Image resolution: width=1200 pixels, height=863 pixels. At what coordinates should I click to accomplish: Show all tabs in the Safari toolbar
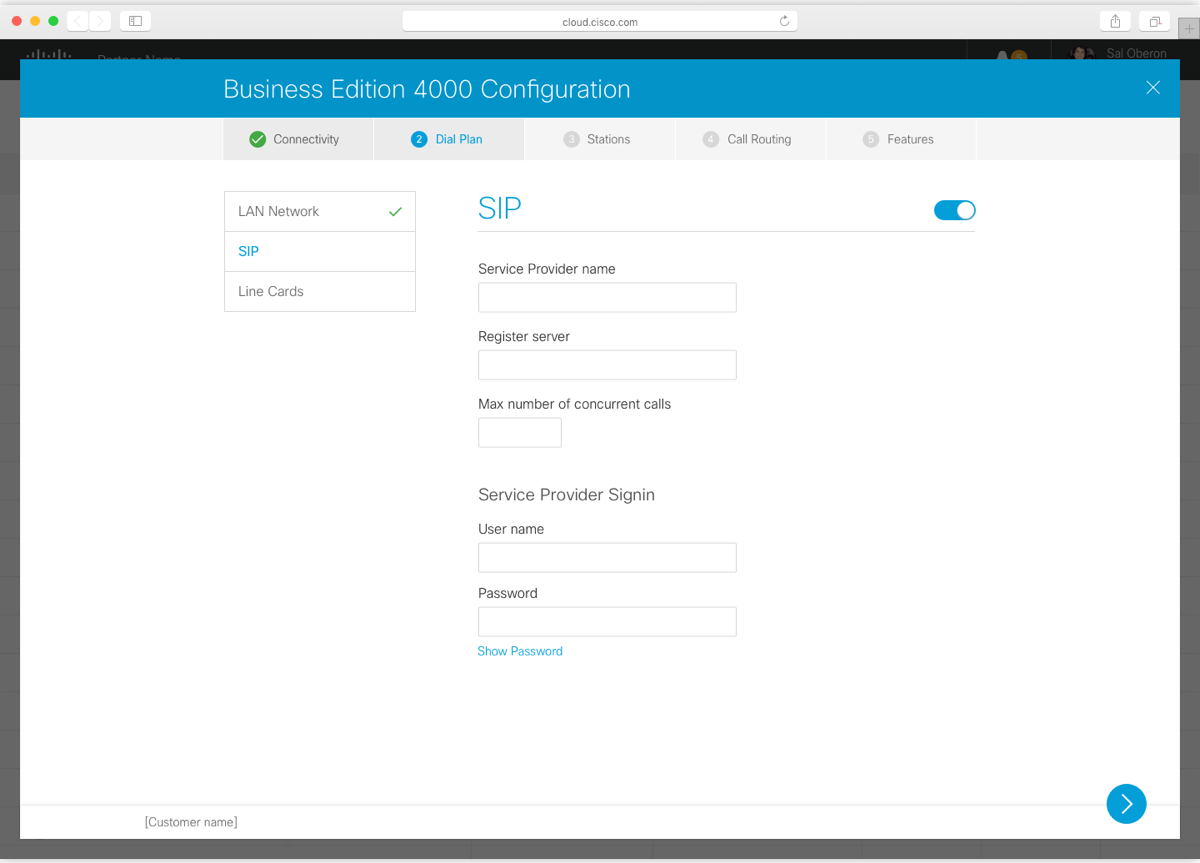pos(1154,21)
